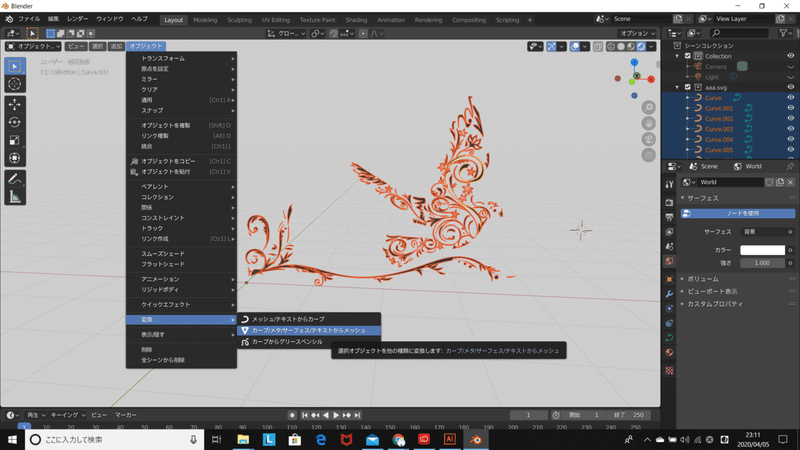Toggle X-ray display in viewport
The height and width of the screenshot is (450, 800).
coord(597,46)
